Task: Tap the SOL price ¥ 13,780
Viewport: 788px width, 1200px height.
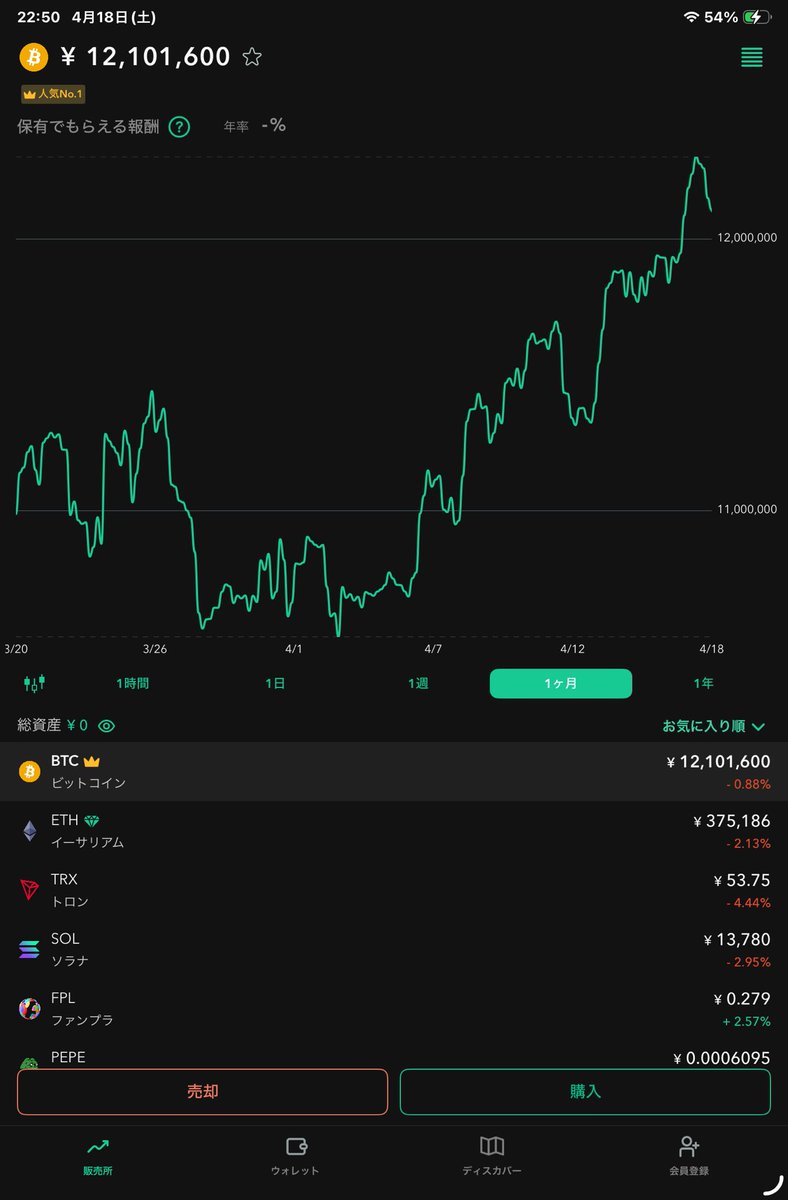Action: pyautogui.click(x=737, y=940)
